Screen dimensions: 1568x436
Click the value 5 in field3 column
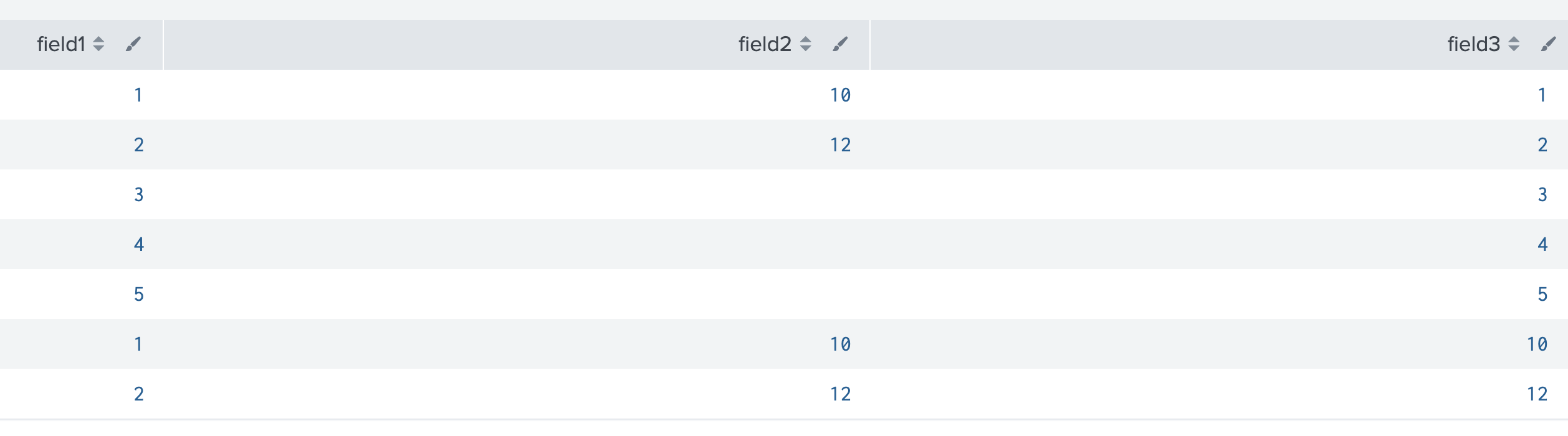click(1542, 295)
